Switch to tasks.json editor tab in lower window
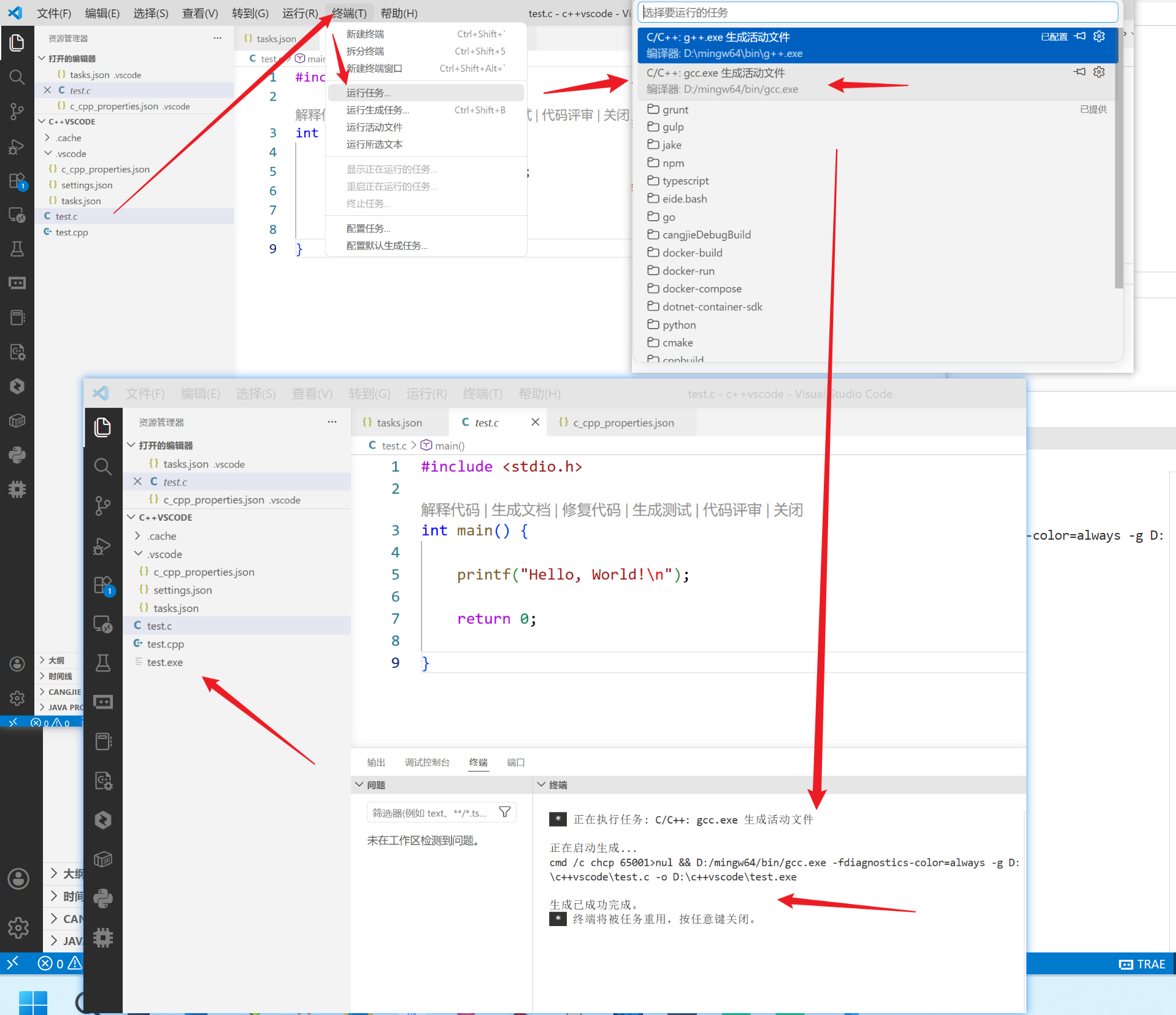Image resolution: width=1176 pixels, height=1015 pixels. click(x=399, y=423)
